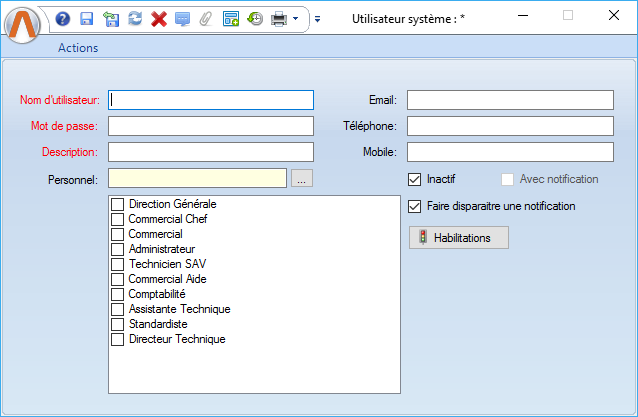This screenshot has width=638, height=417.
Task: Toggle the Faire disparaitre une notification checkbox
Action: (415, 207)
